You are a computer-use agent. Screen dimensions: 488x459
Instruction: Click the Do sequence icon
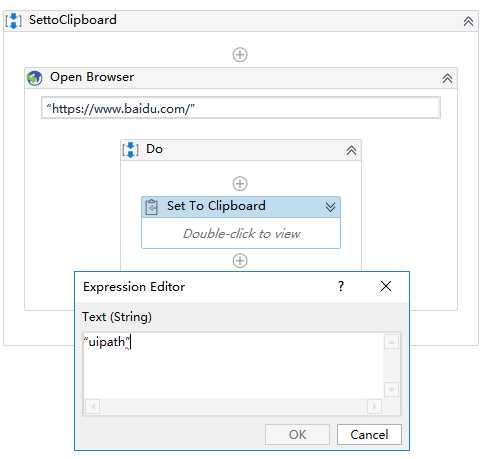pyautogui.click(x=130, y=150)
